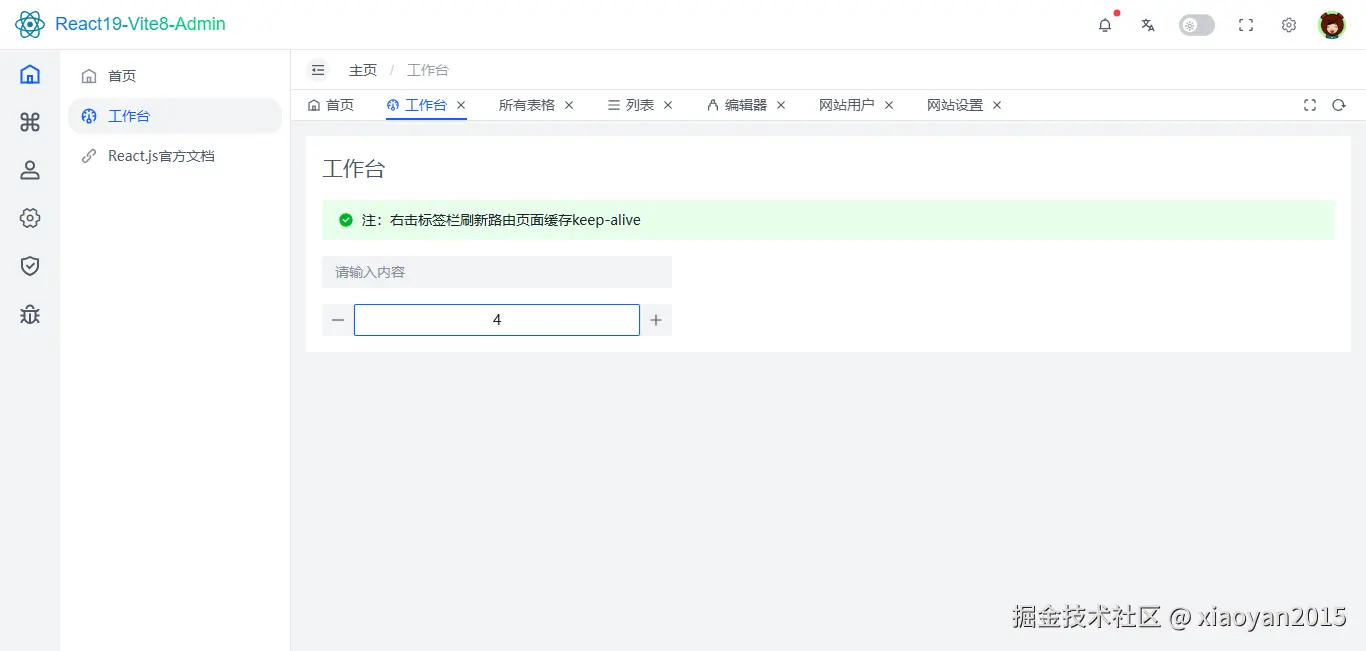
Task: Open 首页 in the side menu
Action: coord(175,76)
